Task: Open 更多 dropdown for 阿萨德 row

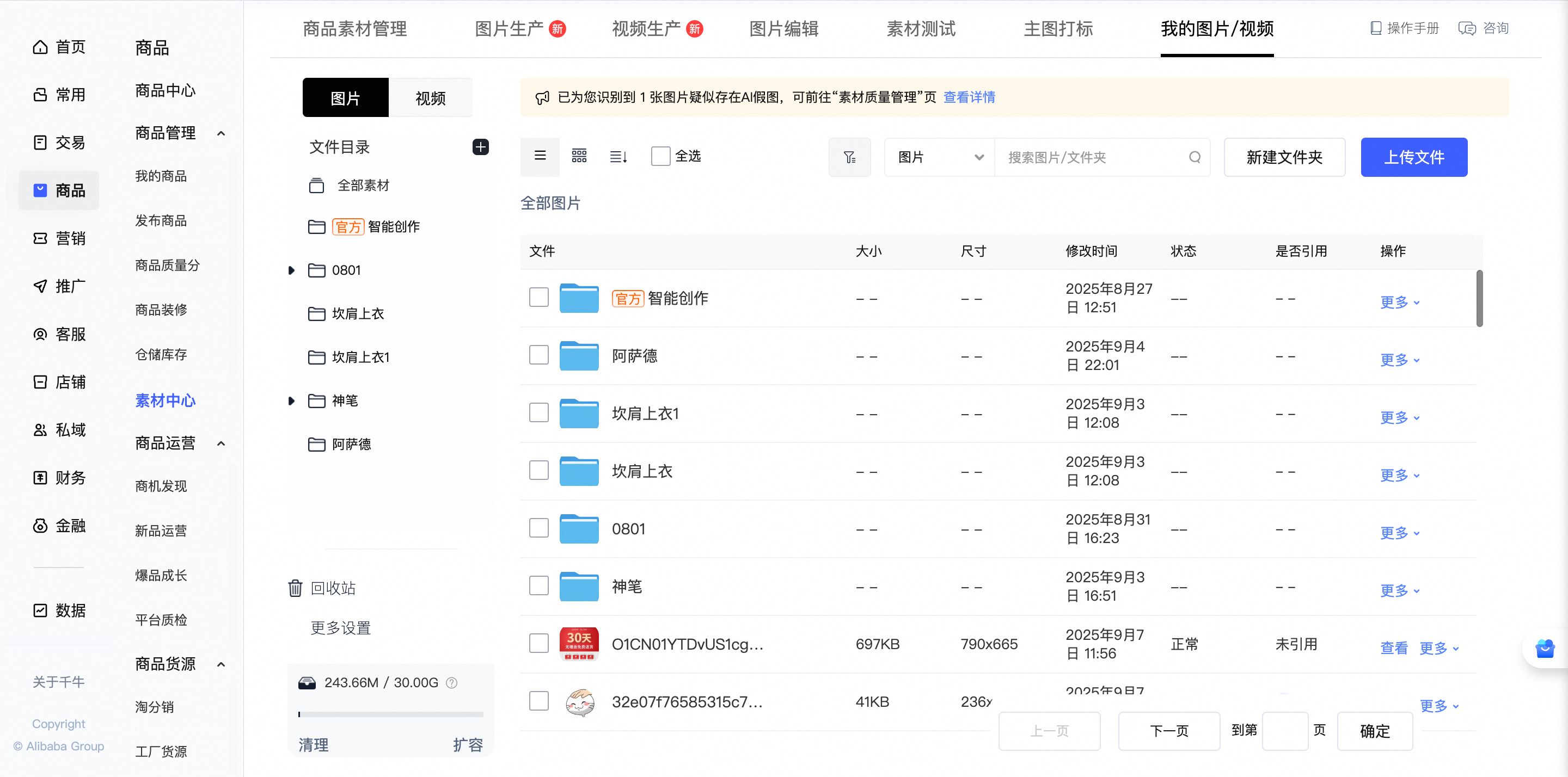Action: [x=1399, y=360]
